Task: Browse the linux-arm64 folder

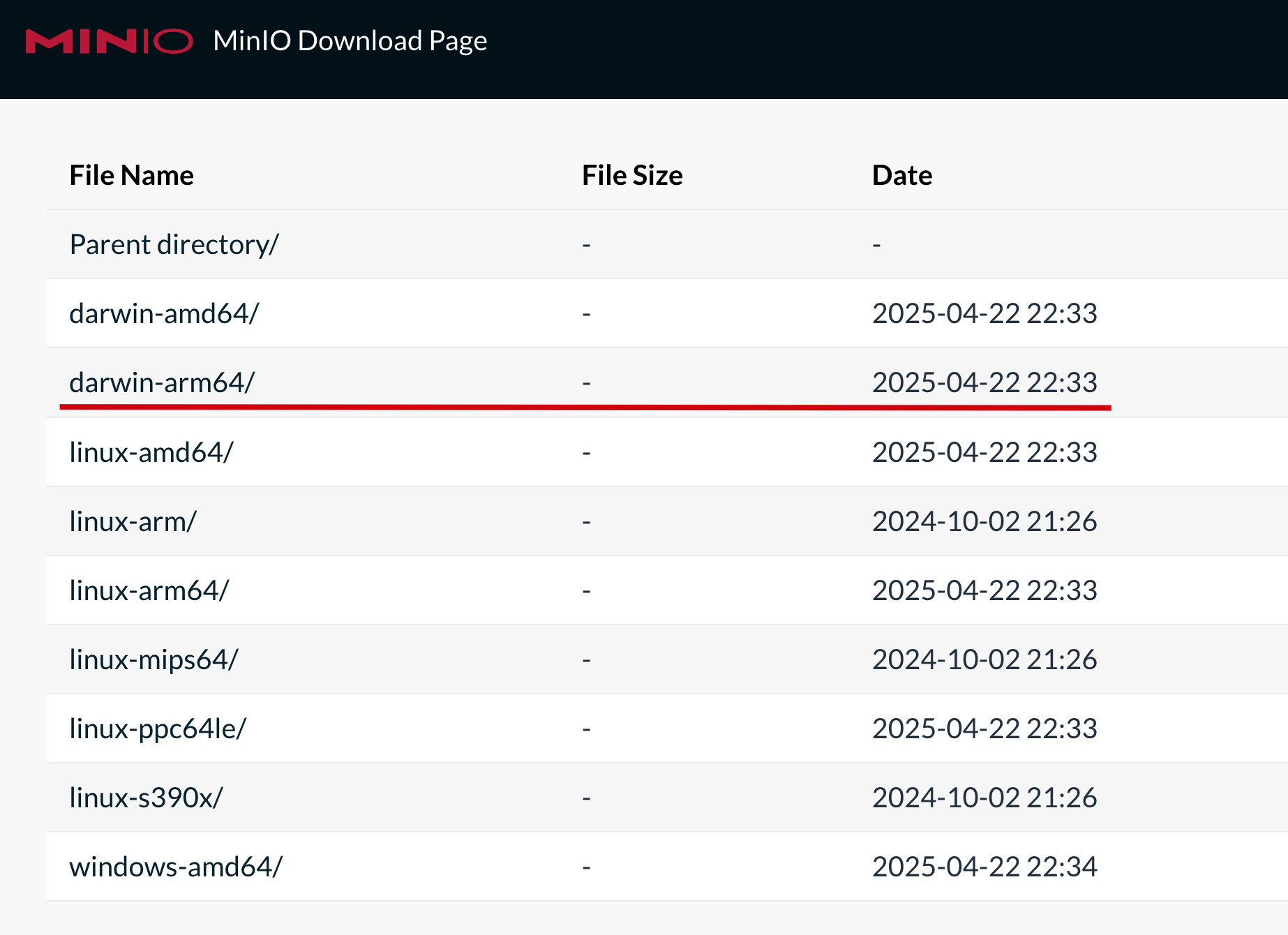Action: point(149,591)
